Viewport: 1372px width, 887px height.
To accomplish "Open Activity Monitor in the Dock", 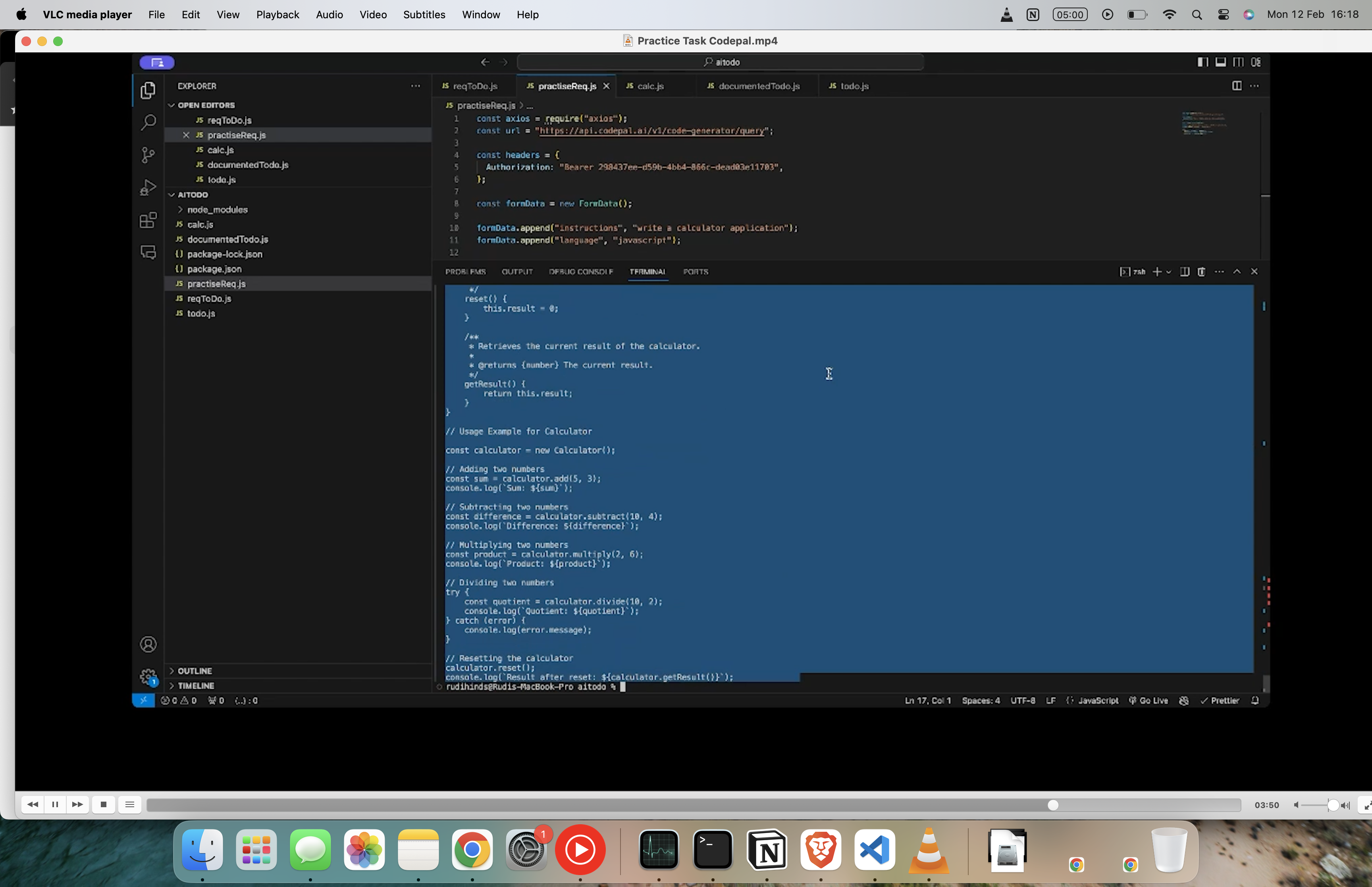I will [x=659, y=850].
